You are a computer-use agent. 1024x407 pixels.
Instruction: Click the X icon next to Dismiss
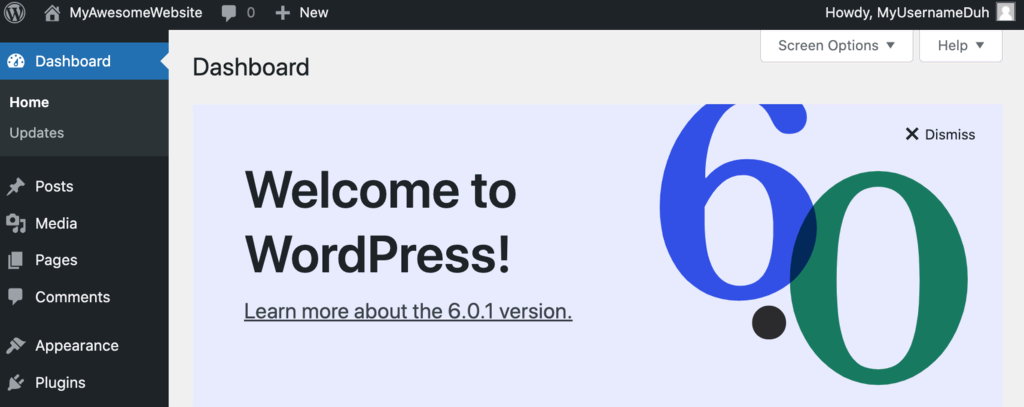[x=912, y=134]
